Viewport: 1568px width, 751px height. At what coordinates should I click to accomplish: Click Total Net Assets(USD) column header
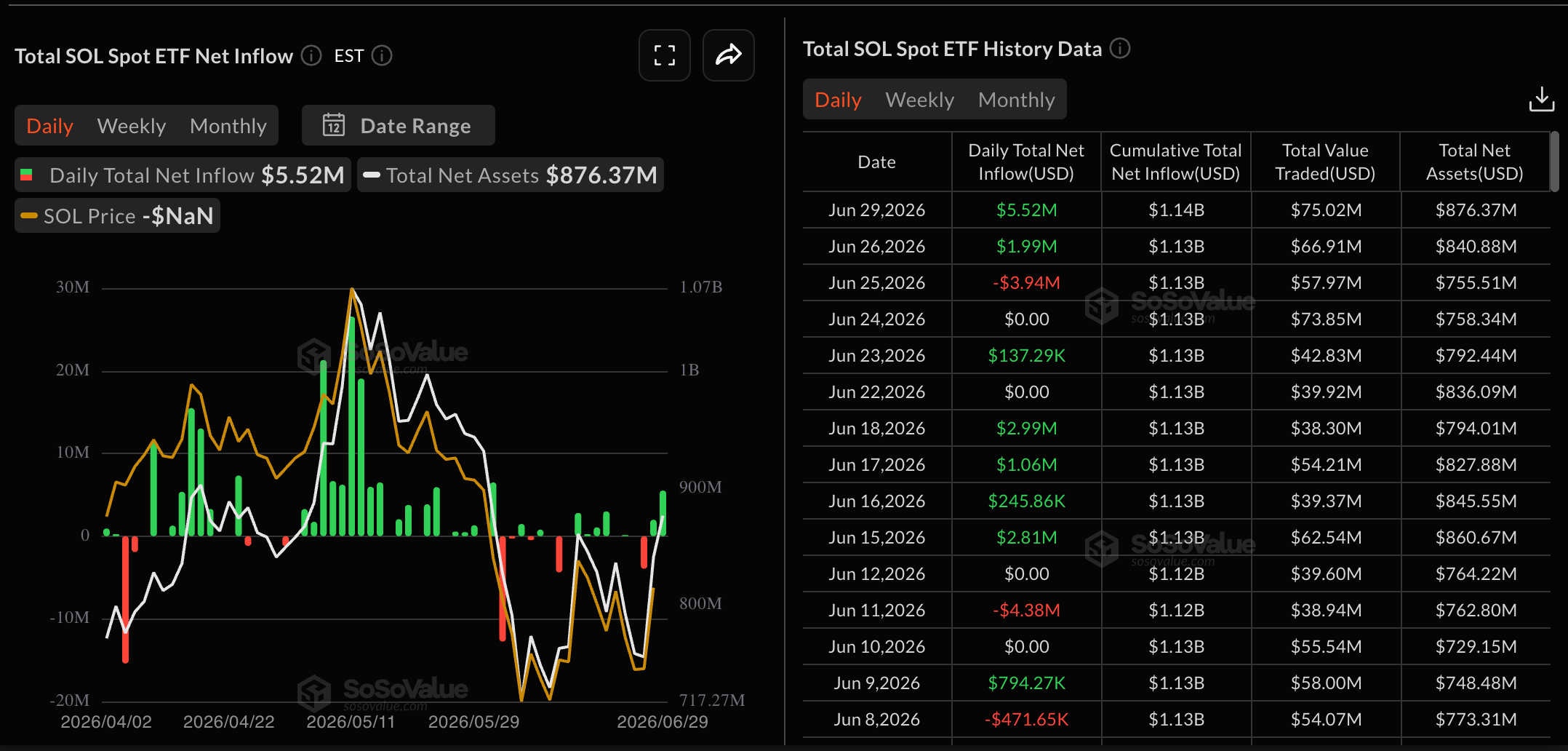[x=1474, y=162]
